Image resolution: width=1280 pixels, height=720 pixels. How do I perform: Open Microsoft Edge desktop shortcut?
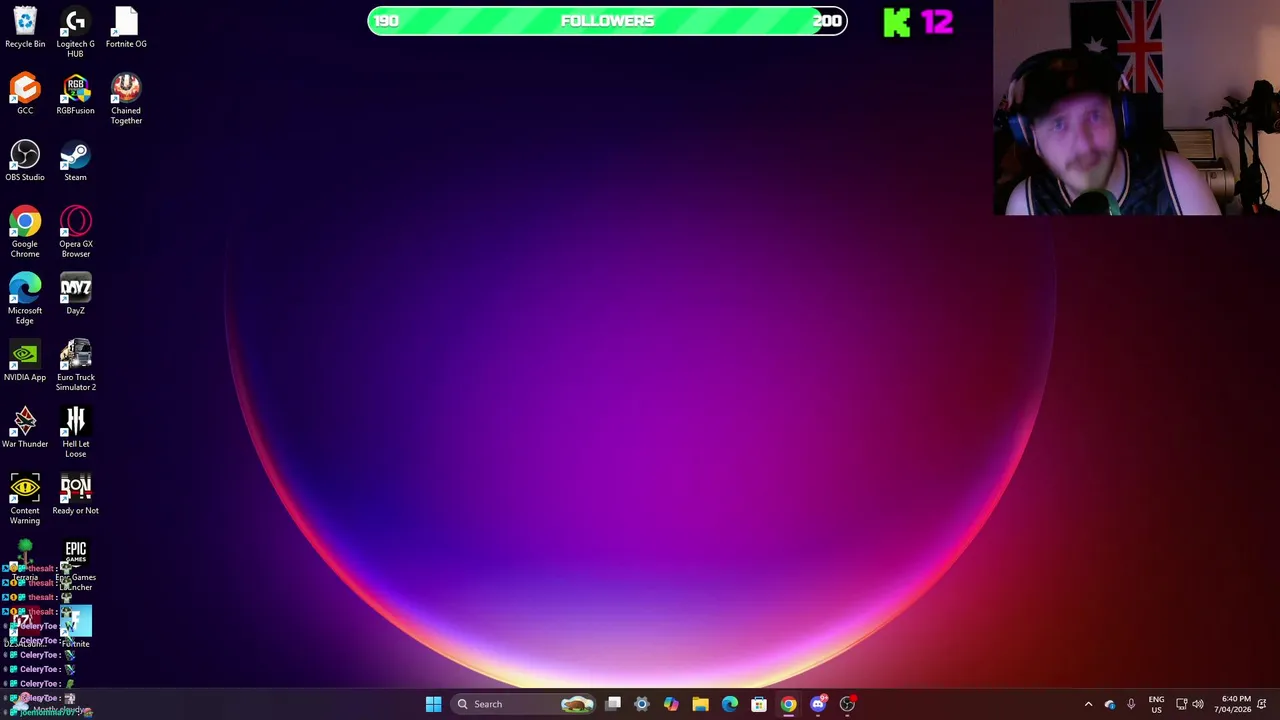click(25, 299)
